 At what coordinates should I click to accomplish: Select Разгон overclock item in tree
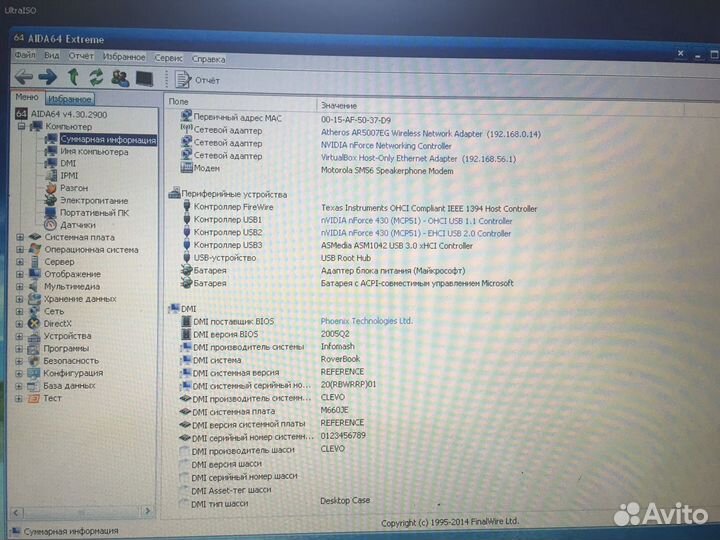click(74, 188)
